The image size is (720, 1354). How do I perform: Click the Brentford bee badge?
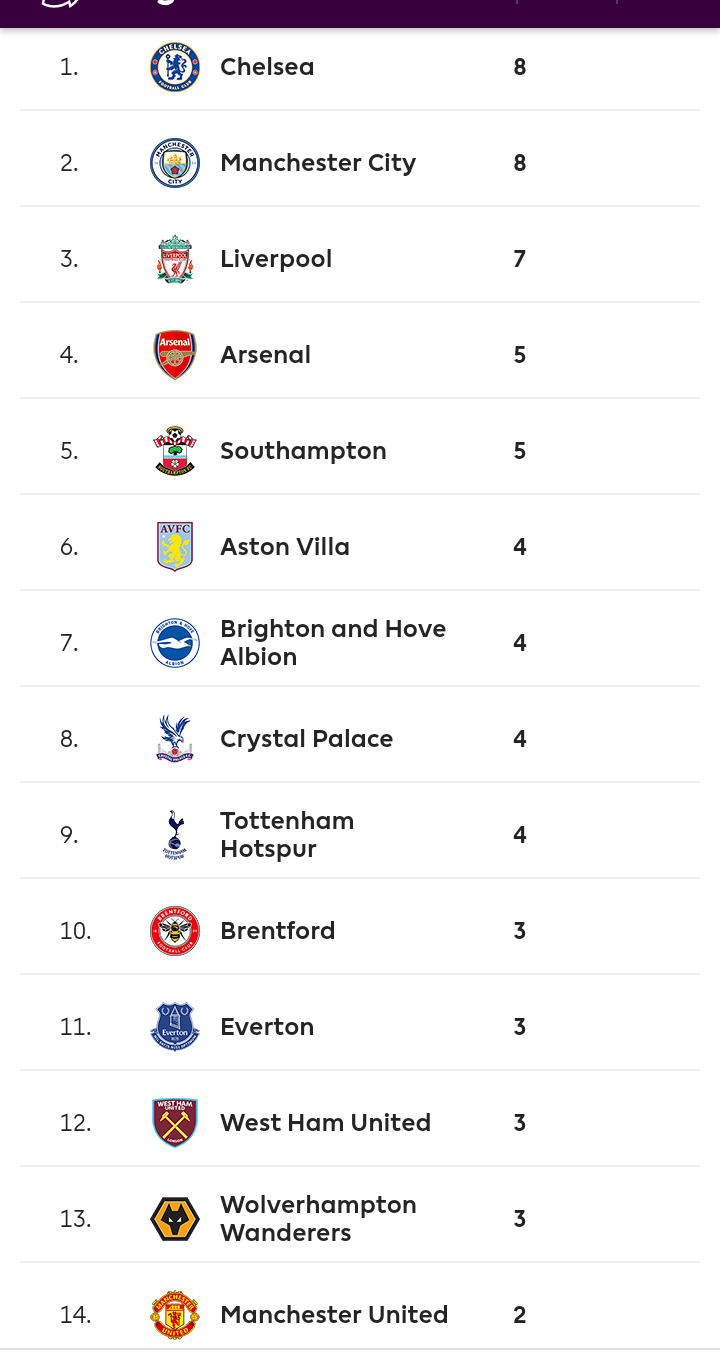point(175,931)
